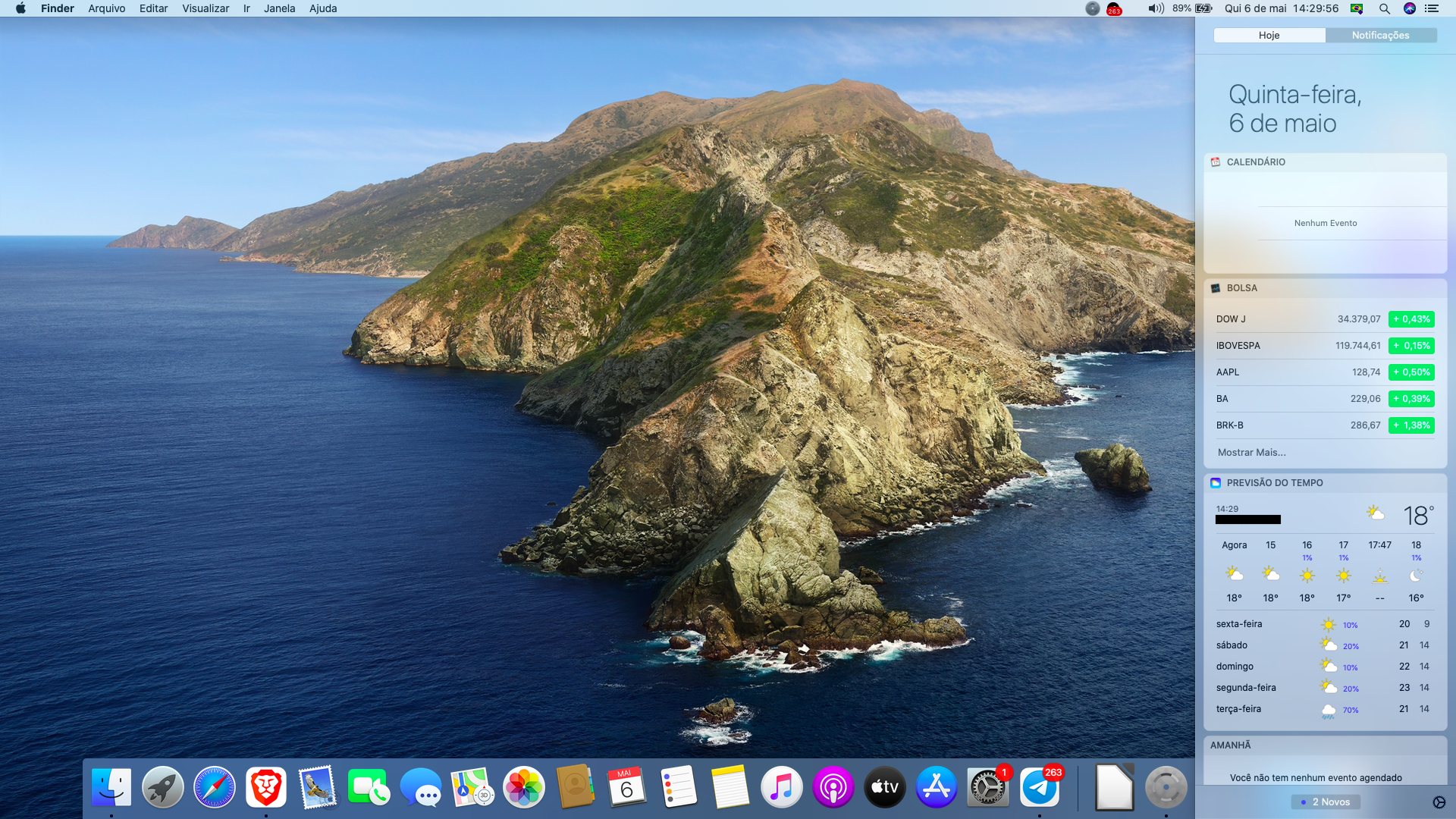Switch to the Notificações tab
Screen dimensions: 1456x819
pos(1380,36)
